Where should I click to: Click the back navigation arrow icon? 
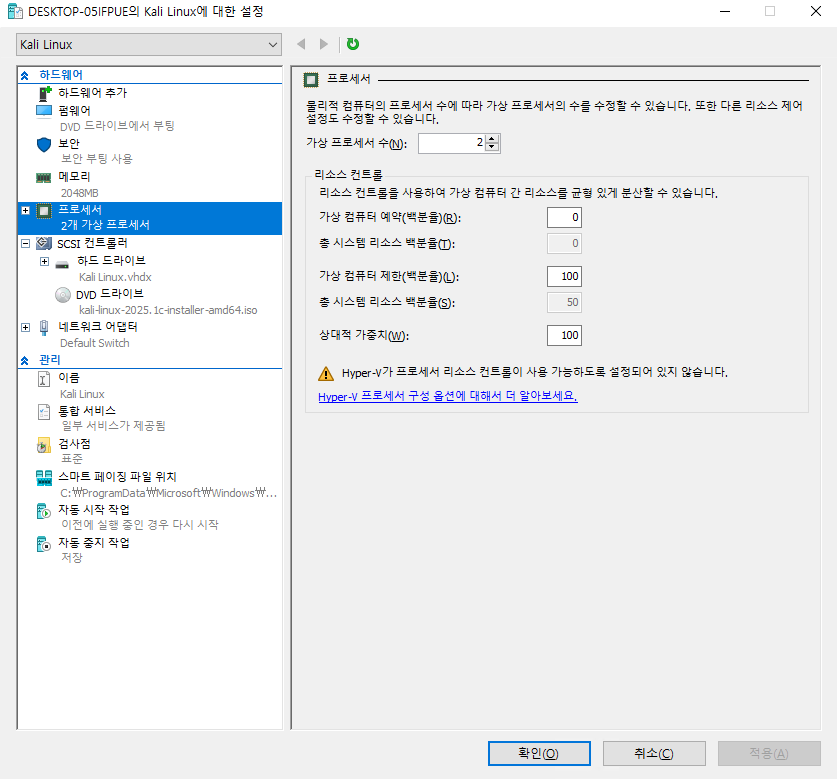pos(301,44)
